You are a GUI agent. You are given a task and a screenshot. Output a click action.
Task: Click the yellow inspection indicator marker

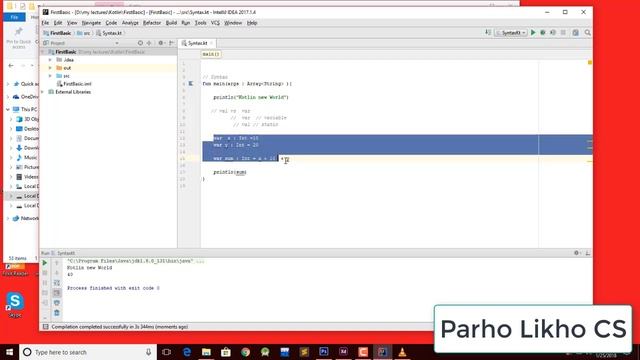pos(589,62)
